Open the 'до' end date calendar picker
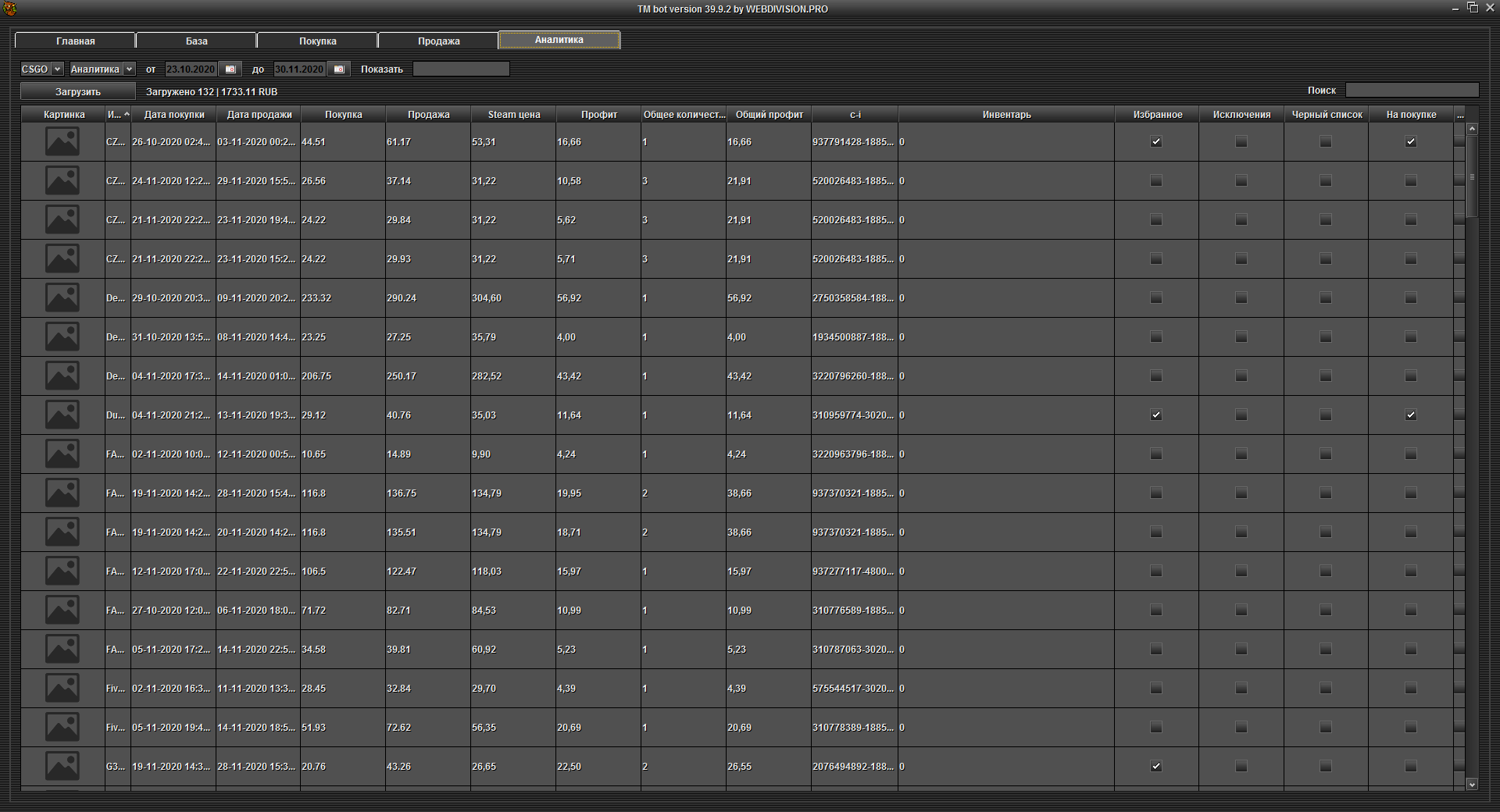Image resolution: width=1500 pixels, height=812 pixels. (x=338, y=69)
